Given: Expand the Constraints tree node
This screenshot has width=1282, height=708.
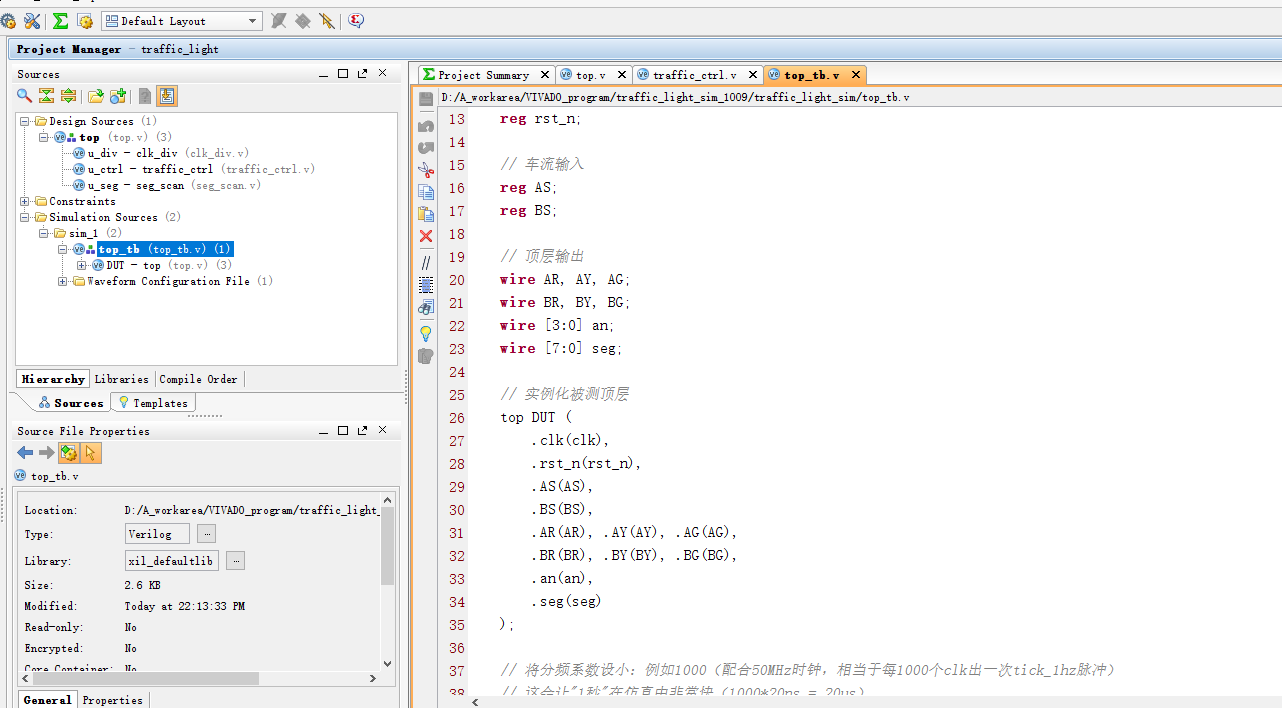Looking at the screenshot, I should pyautogui.click(x=25, y=201).
